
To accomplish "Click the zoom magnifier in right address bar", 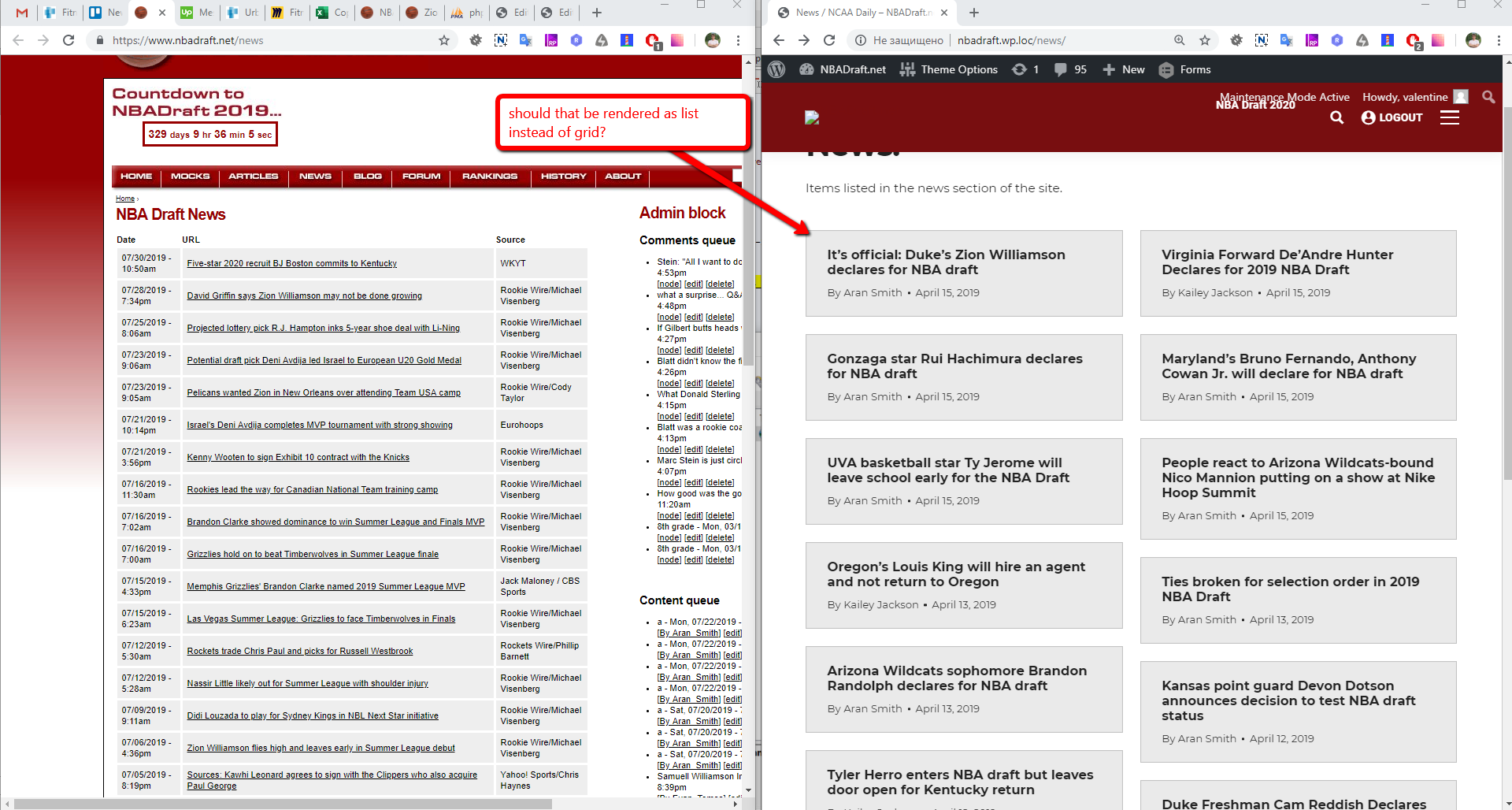I will pyautogui.click(x=1179, y=40).
